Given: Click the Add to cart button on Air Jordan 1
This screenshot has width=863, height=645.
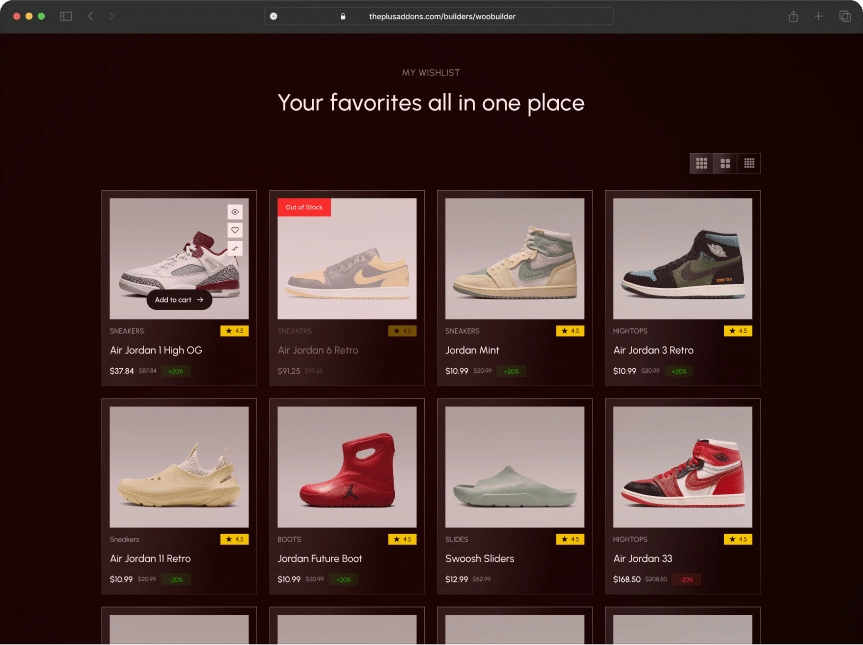Looking at the screenshot, I should click(178, 299).
